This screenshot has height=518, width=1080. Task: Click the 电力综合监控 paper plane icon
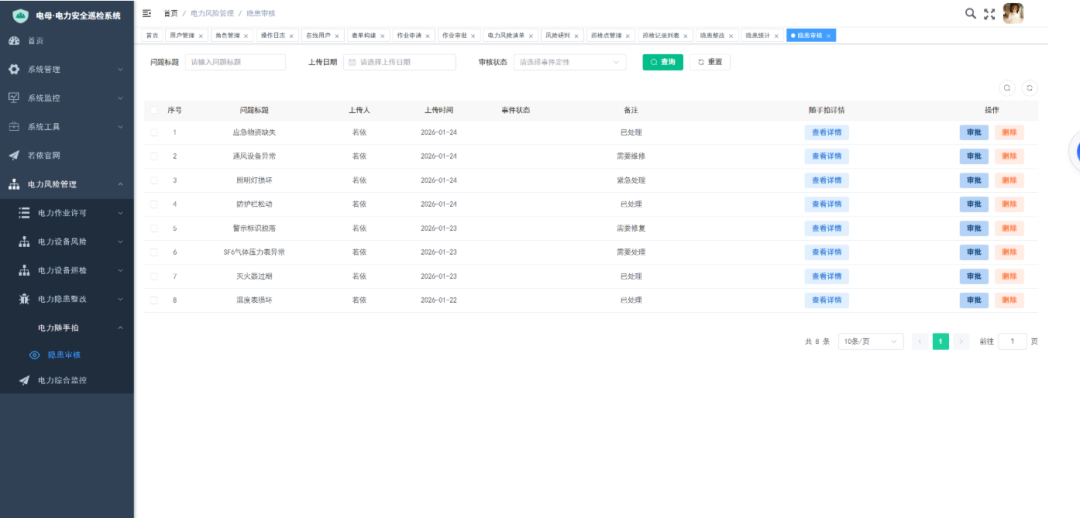[x=24, y=380]
